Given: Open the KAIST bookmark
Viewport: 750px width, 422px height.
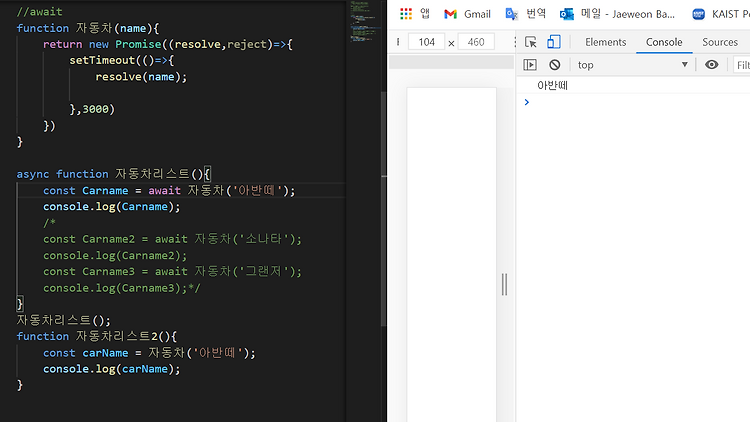Looking at the screenshot, I should (x=721, y=14).
